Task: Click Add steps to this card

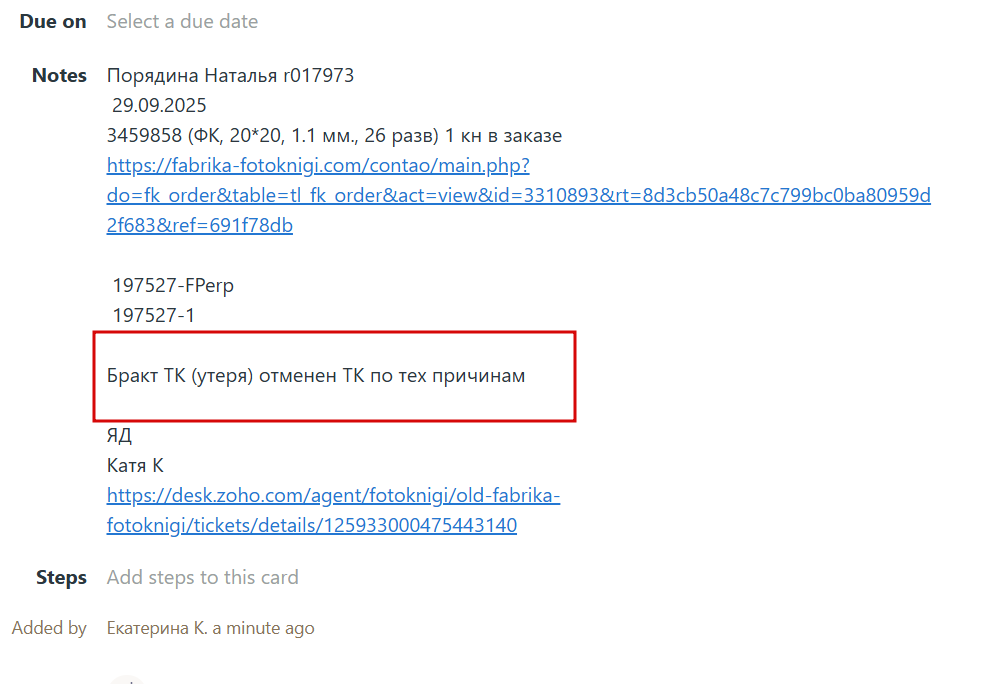Action: point(202,577)
